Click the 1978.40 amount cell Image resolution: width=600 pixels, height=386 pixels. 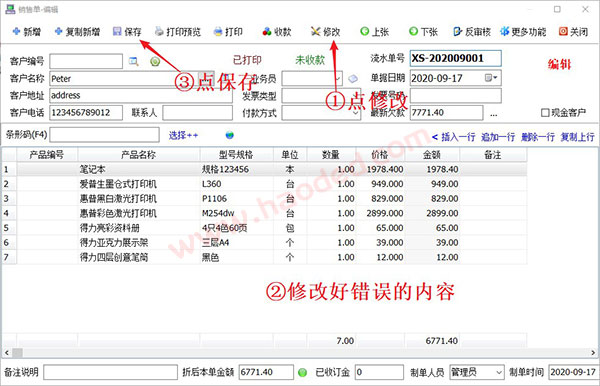pyautogui.click(x=432, y=169)
